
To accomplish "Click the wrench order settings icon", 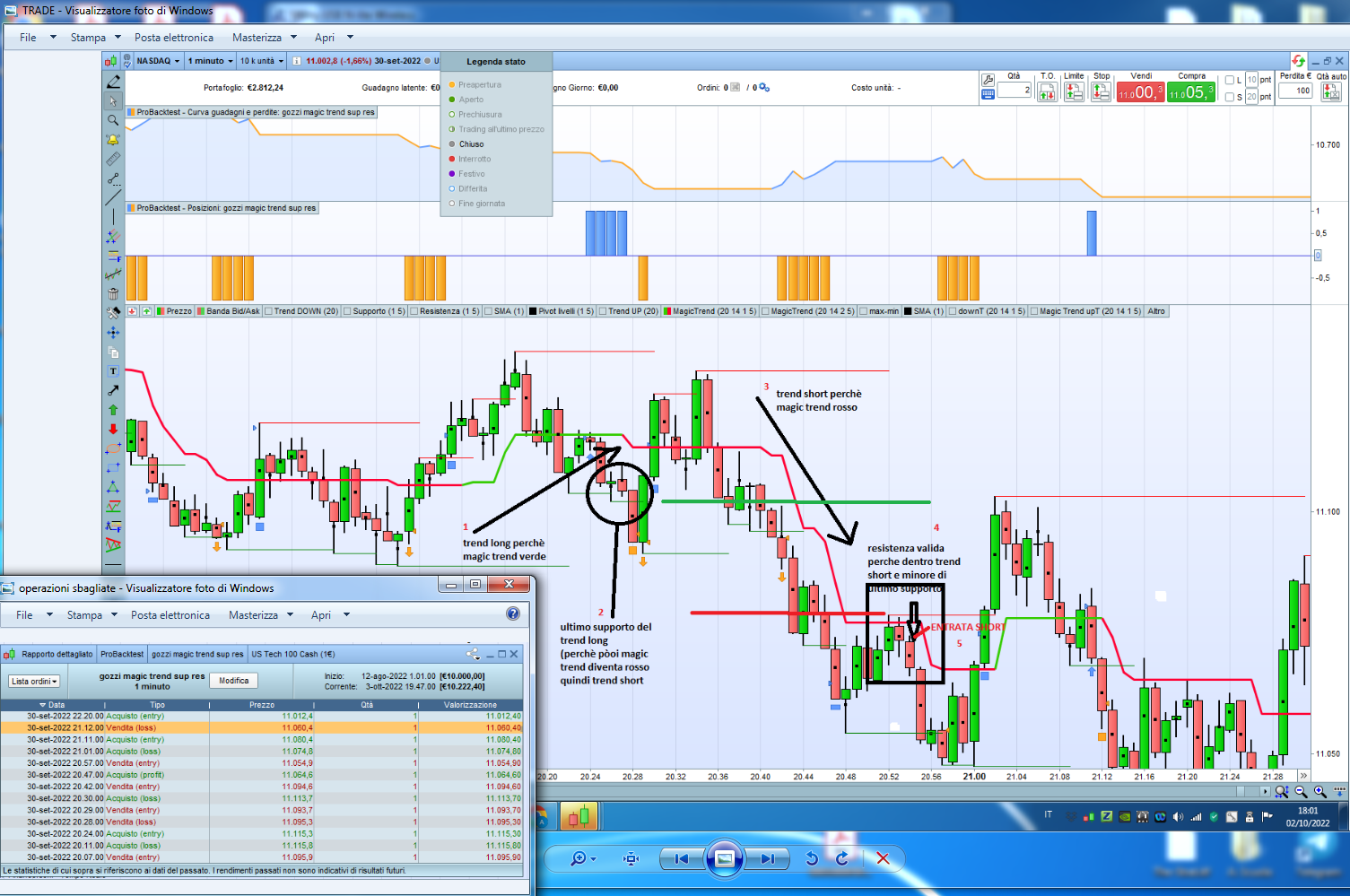I will [x=988, y=80].
